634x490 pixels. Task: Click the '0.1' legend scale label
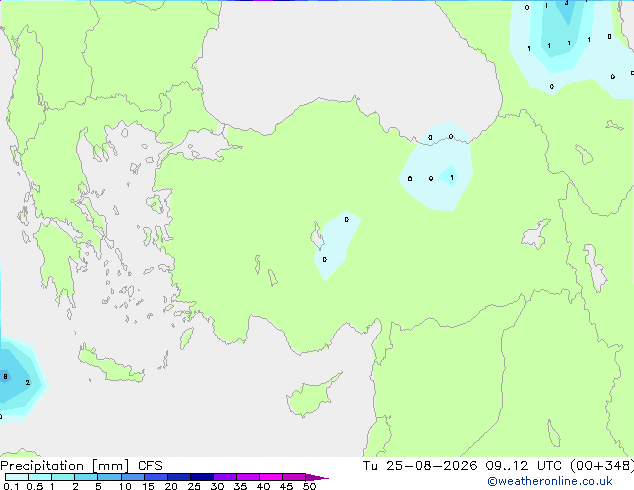pyautogui.click(x=11, y=486)
